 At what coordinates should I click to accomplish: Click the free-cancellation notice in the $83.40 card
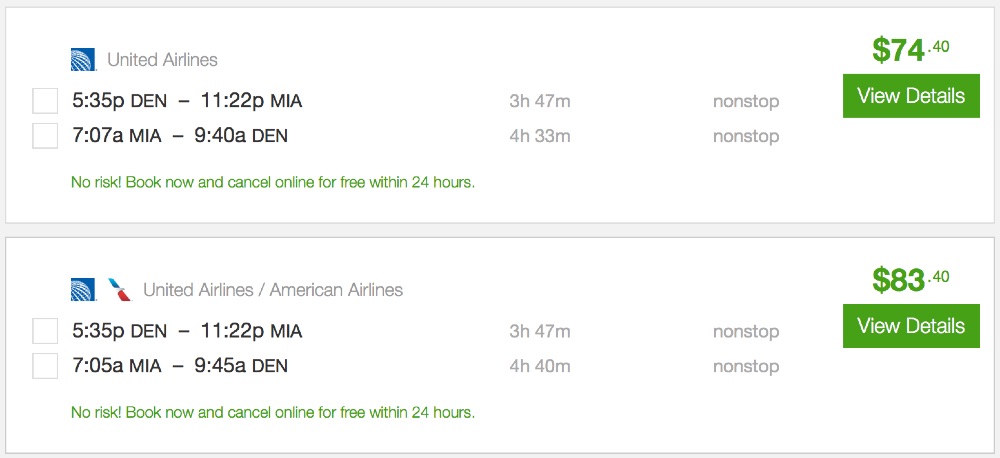pyautogui.click(x=273, y=412)
